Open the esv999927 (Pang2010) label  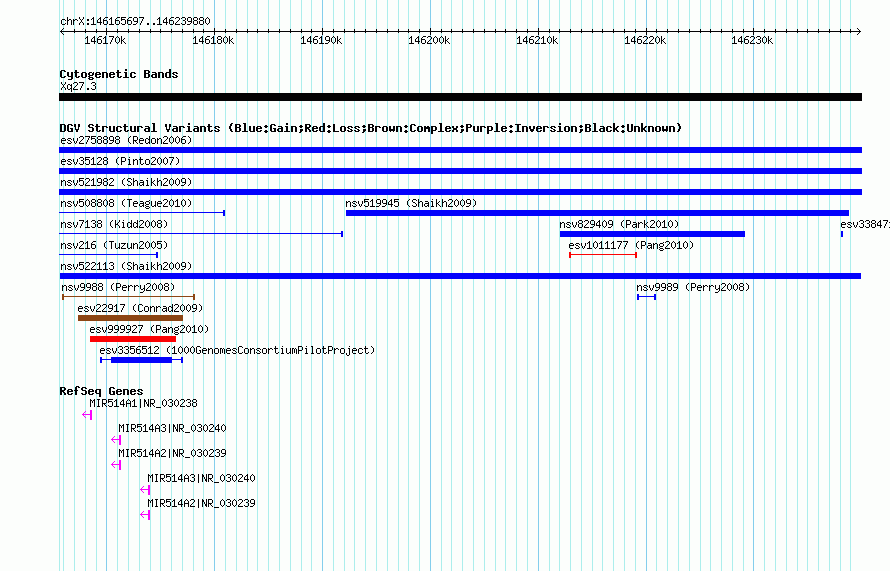pos(149,329)
